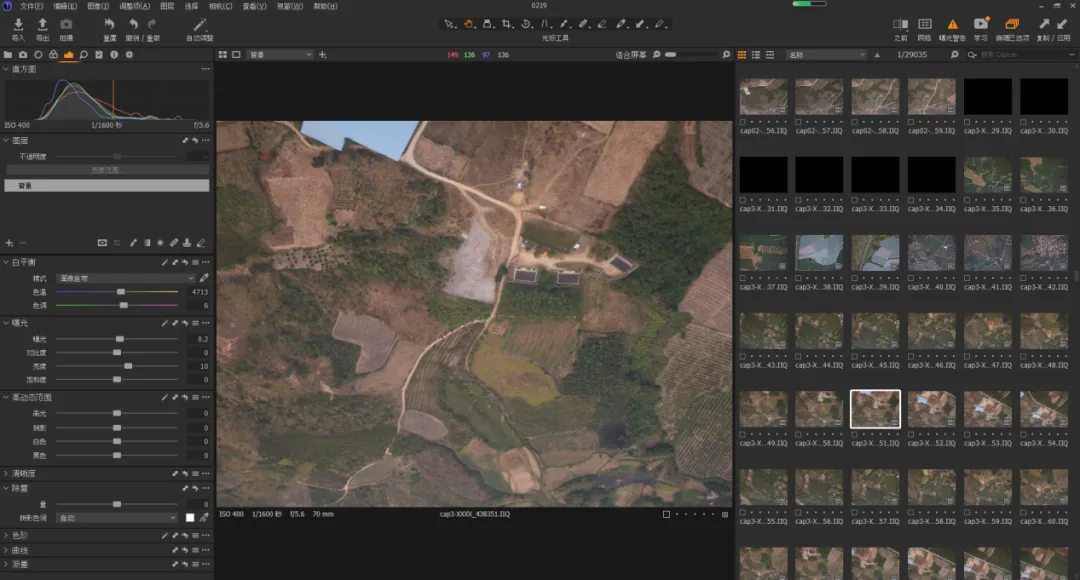Click the 导入 (Import) icon
The image size is (1080, 580).
[x=18, y=24]
